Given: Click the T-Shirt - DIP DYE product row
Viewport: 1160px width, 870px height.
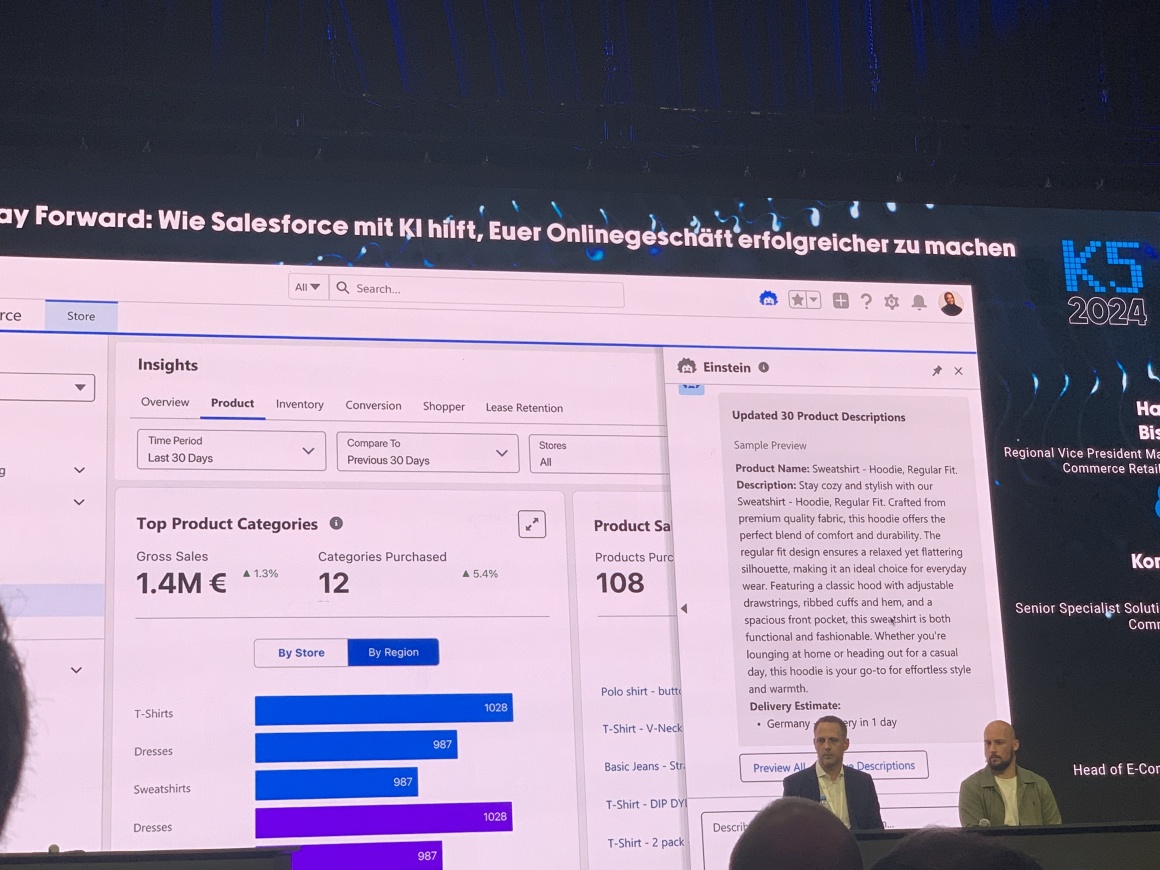Looking at the screenshot, I should (646, 804).
